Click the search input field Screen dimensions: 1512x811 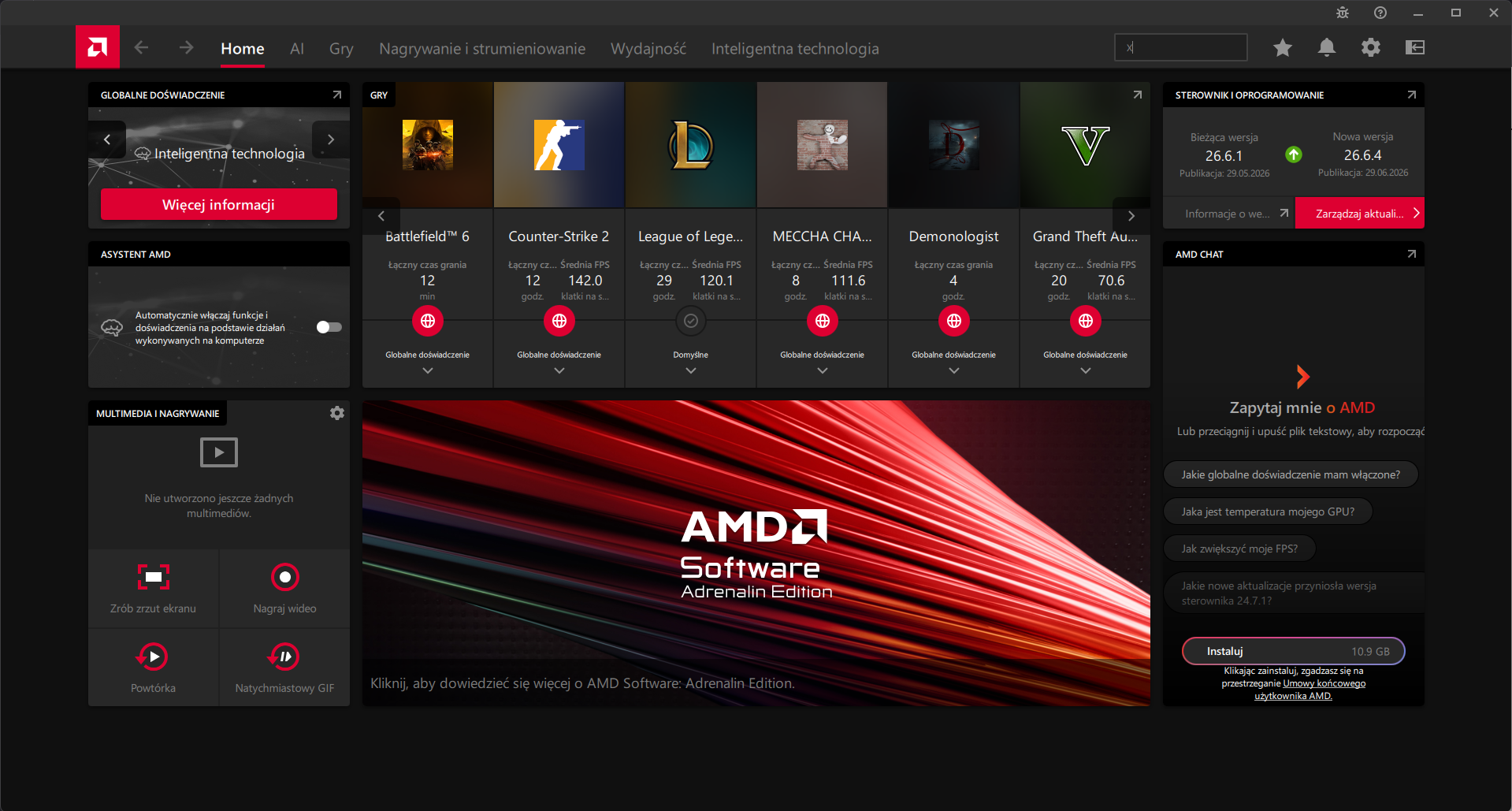click(1181, 47)
